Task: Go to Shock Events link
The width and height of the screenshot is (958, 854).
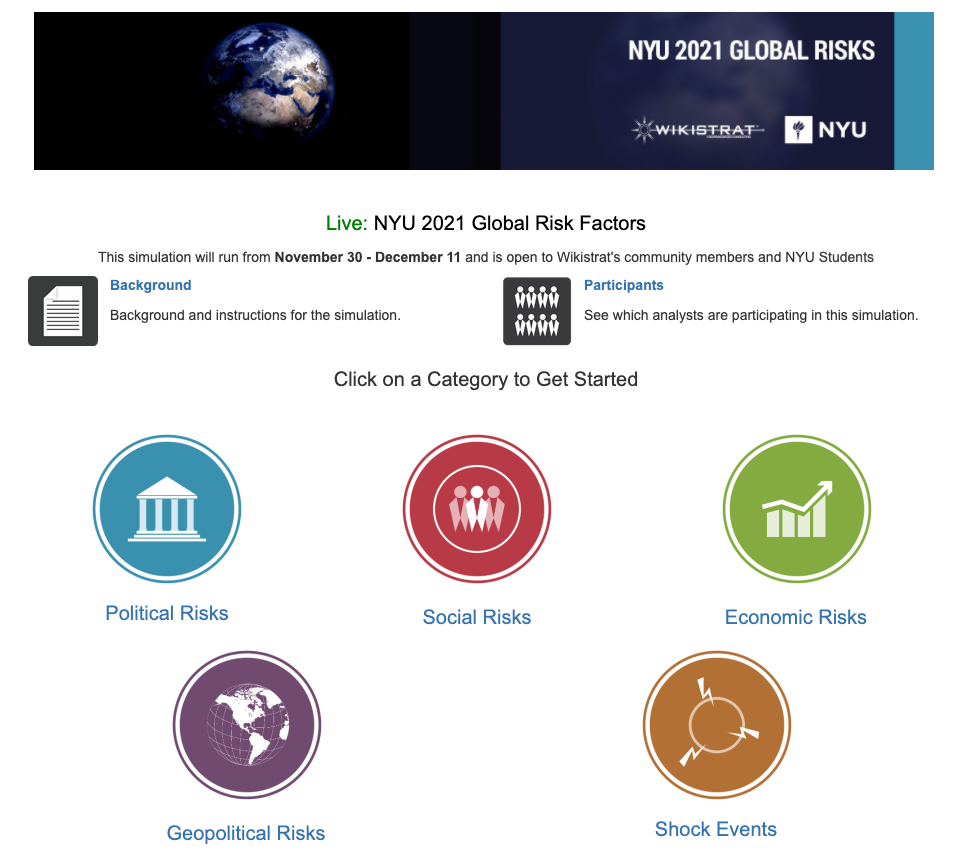Action: [x=716, y=829]
